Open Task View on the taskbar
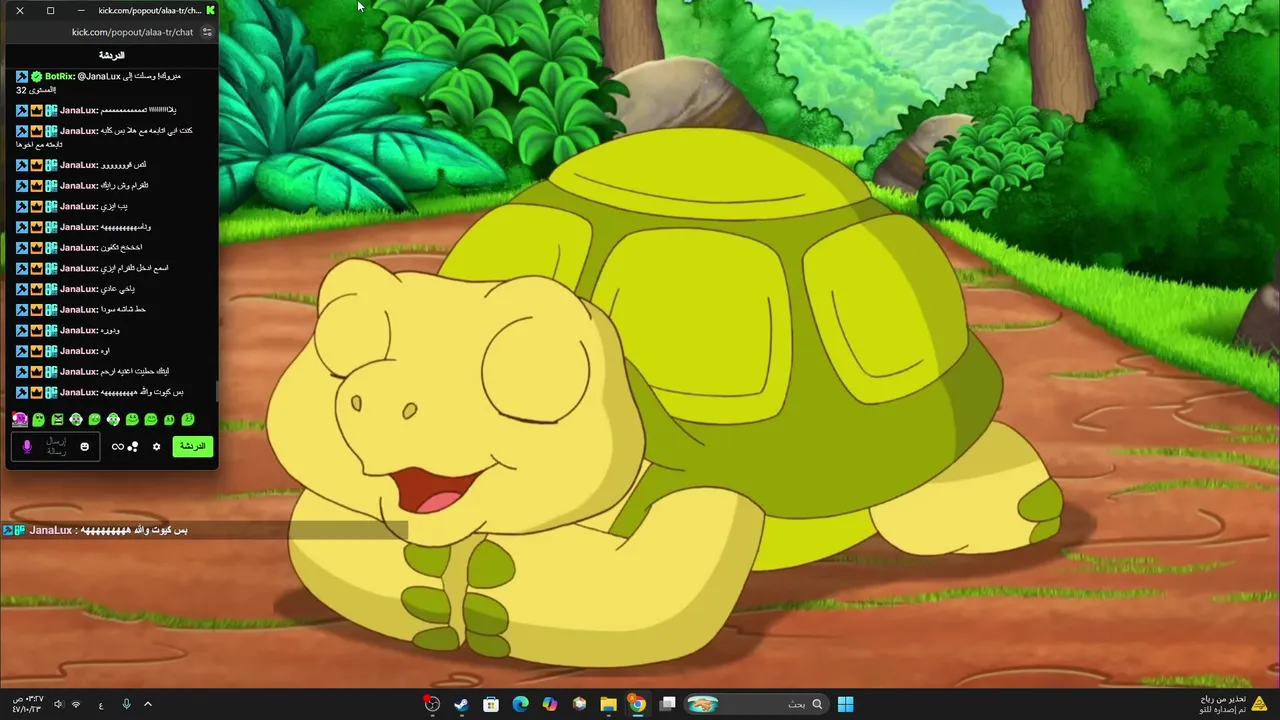The image size is (1280, 720). [x=667, y=704]
